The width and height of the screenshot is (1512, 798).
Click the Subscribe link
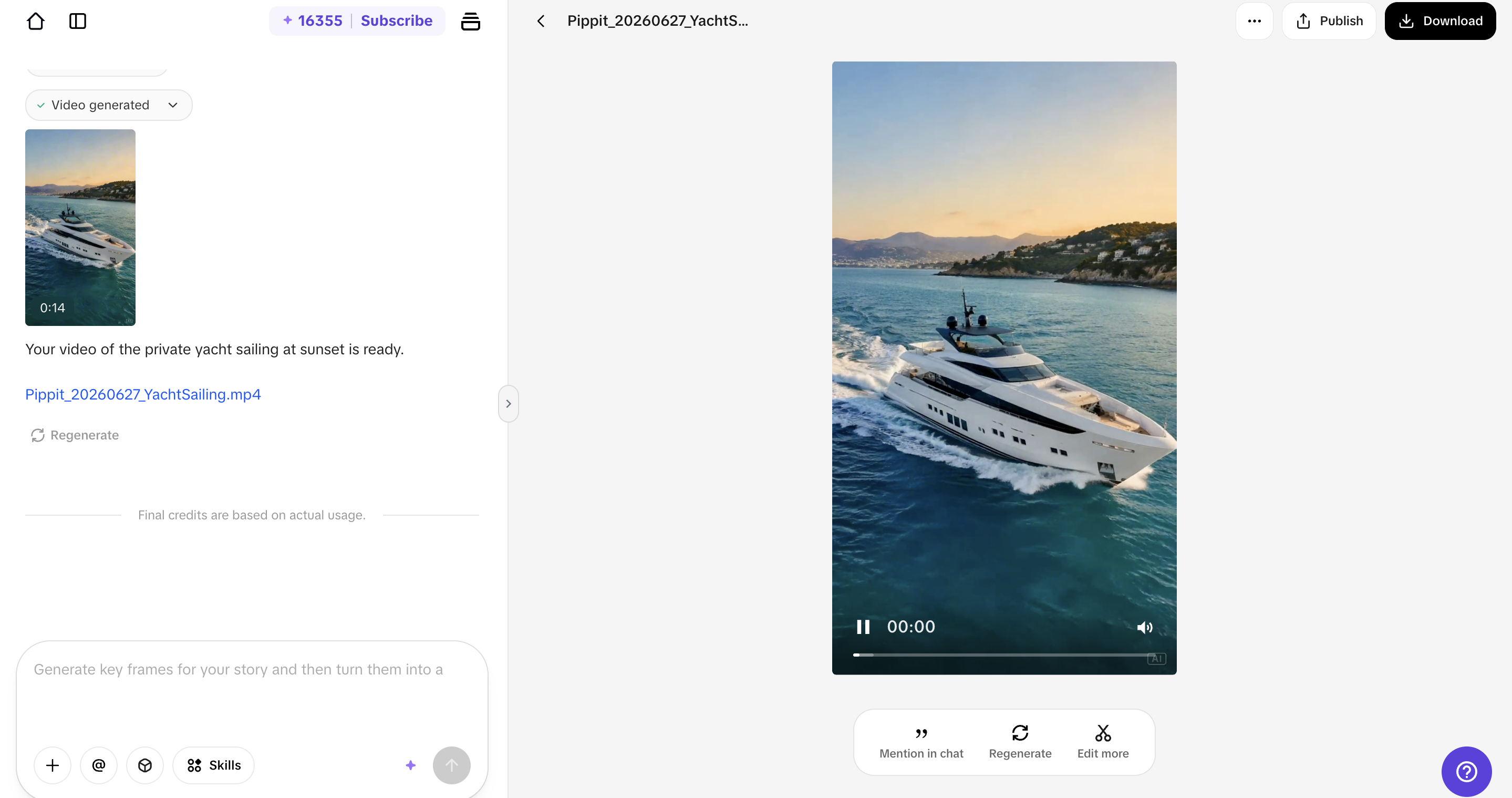coord(396,21)
